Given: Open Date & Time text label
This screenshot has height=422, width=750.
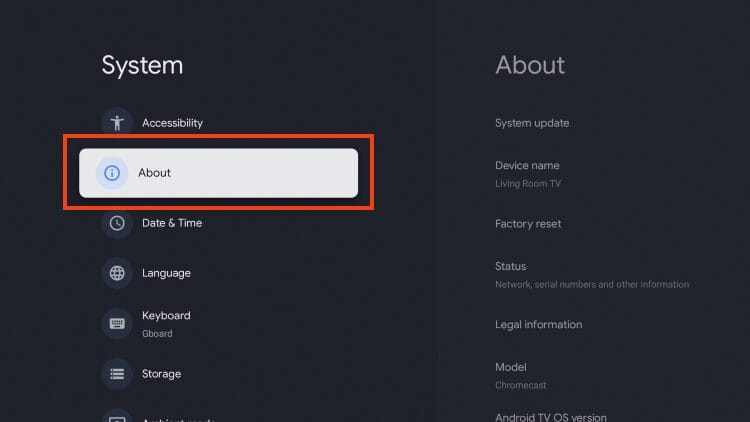Looking at the screenshot, I should 172,223.
